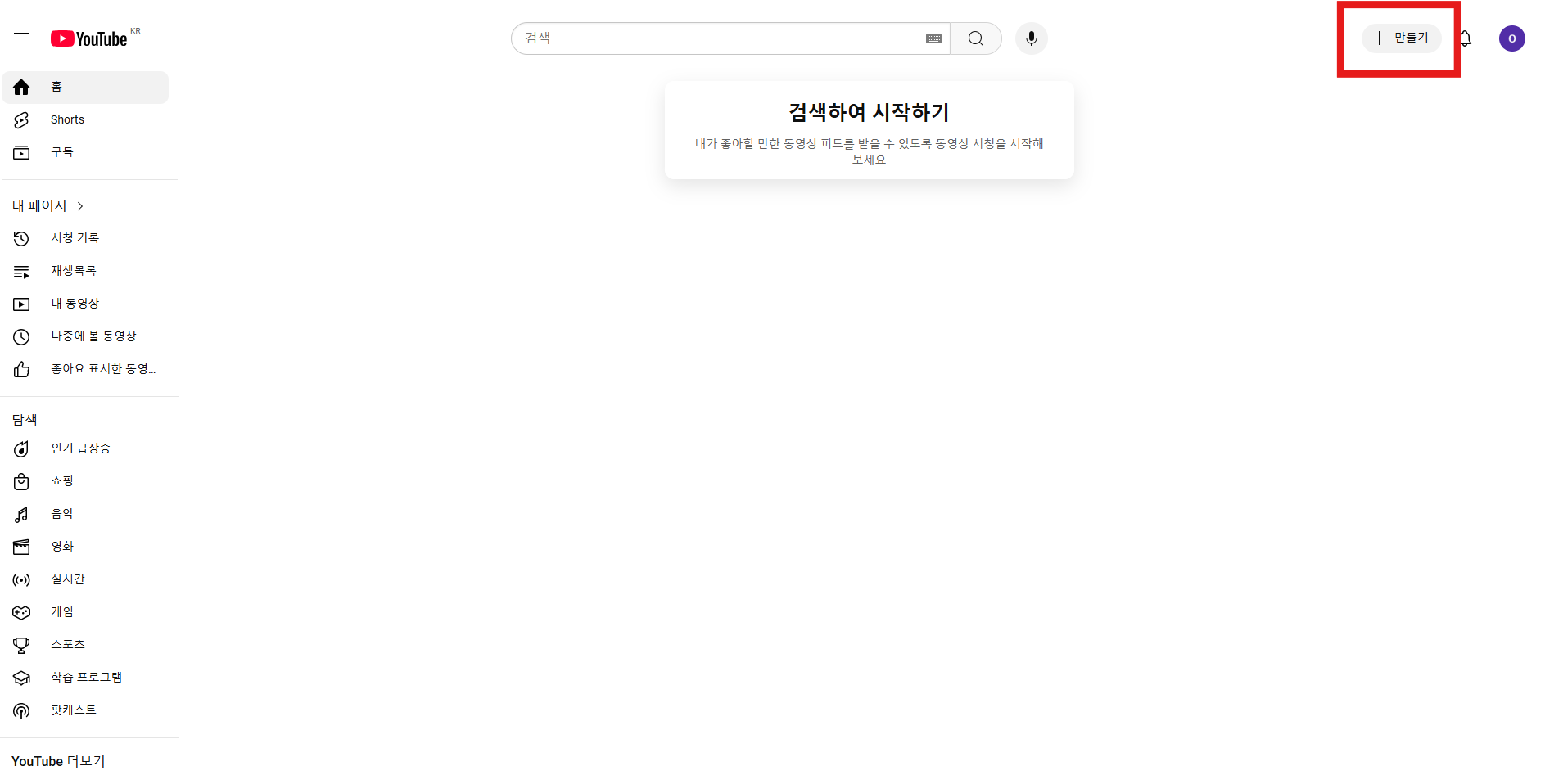The width and height of the screenshot is (1545, 784).
Task: Click the YouTube logo
Action: [89, 38]
